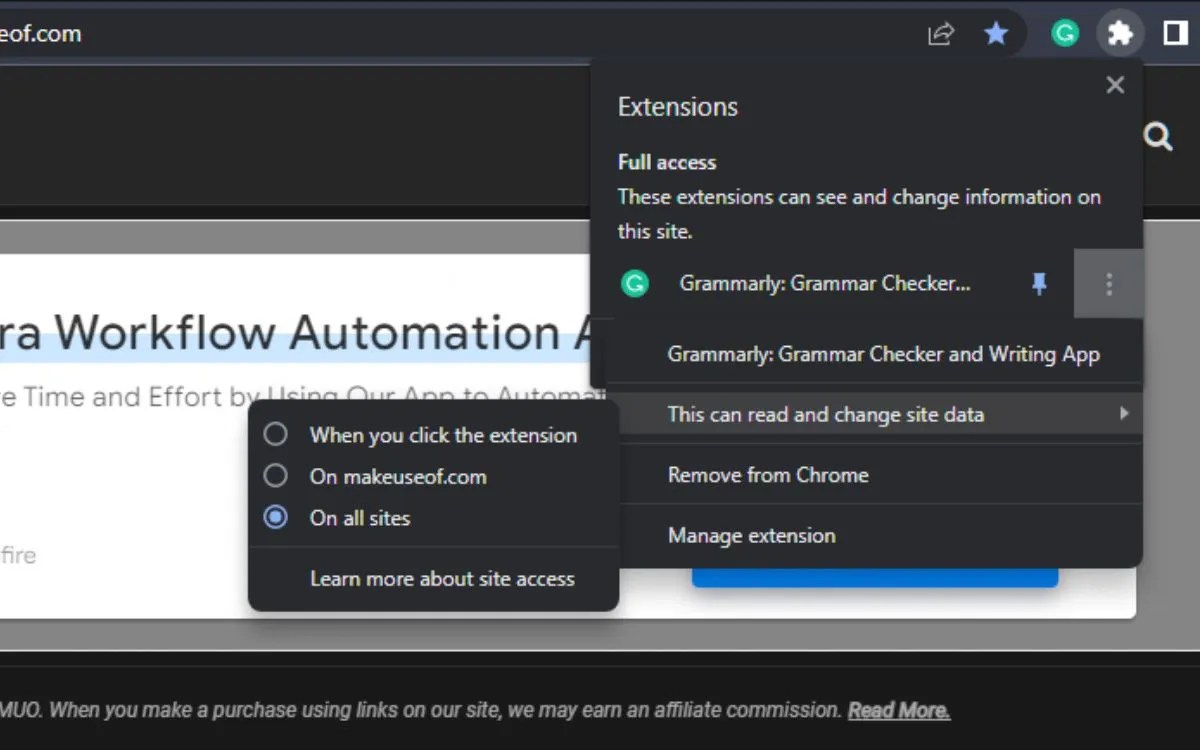Unpin Grammarly using the pin icon
1200x750 pixels.
pyautogui.click(x=1039, y=284)
